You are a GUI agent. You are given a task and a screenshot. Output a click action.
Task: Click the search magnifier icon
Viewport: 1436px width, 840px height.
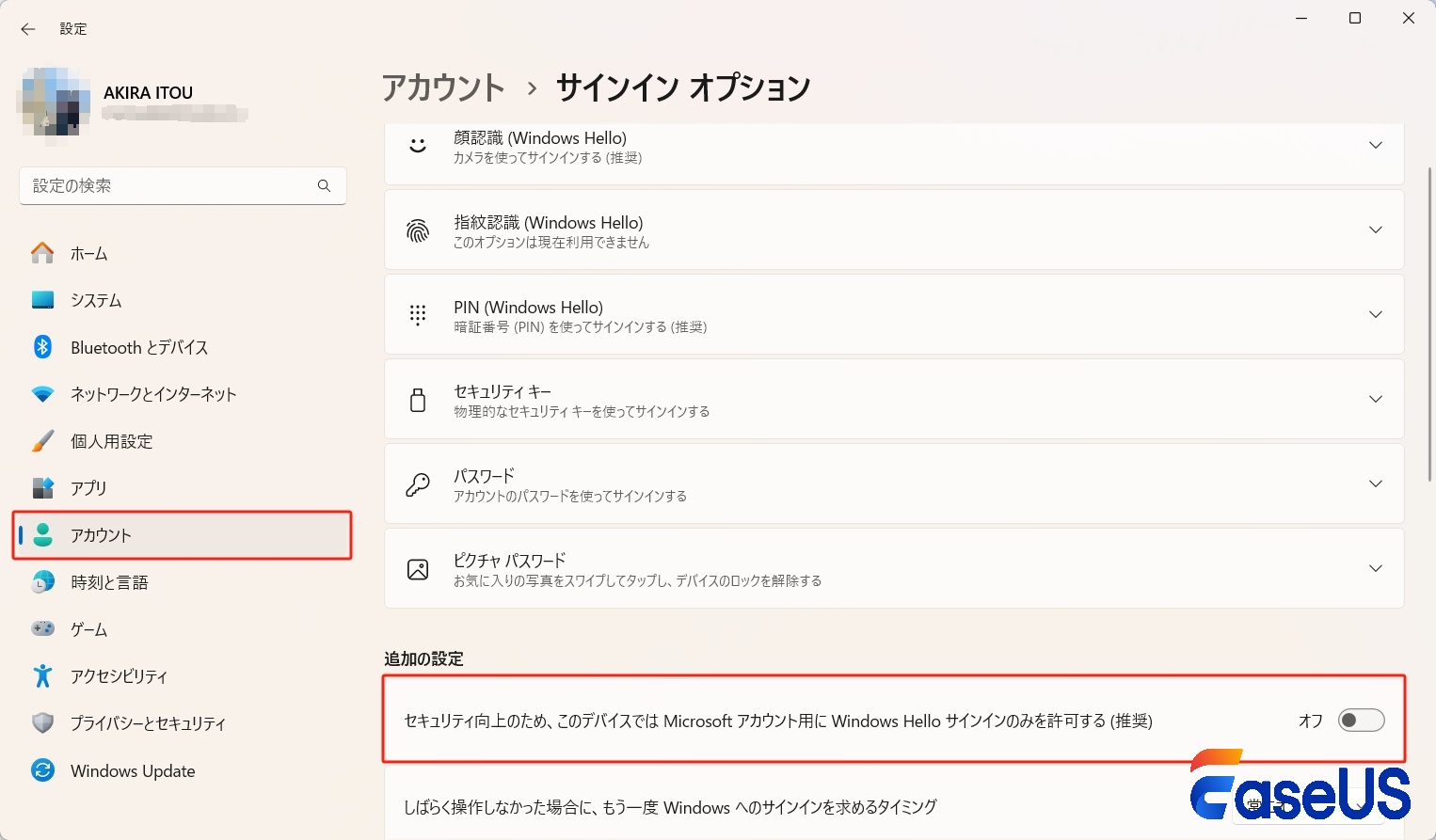[324, 186]
